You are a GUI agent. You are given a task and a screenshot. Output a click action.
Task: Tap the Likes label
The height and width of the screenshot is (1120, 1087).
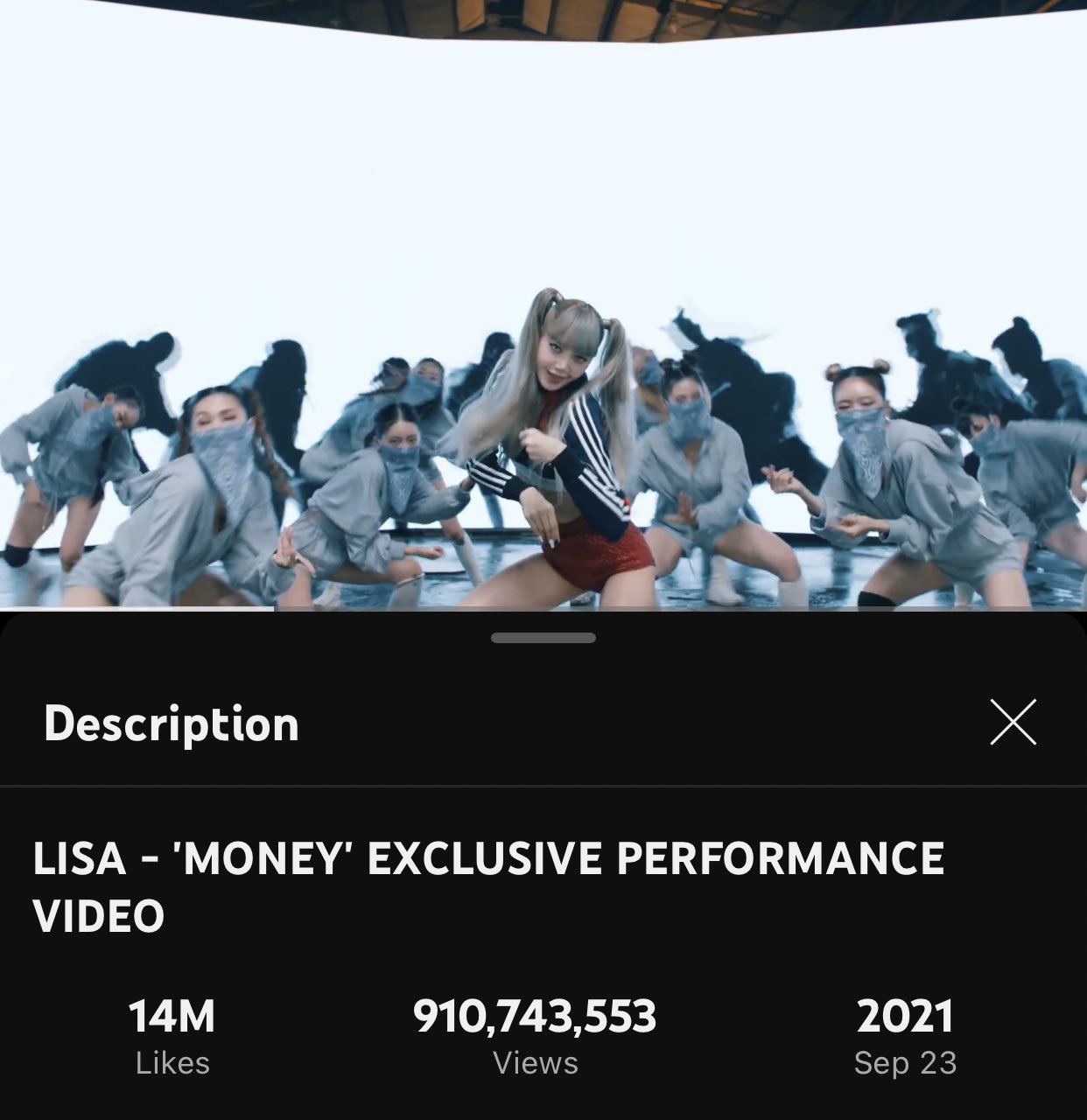[x=172, y=1063]
